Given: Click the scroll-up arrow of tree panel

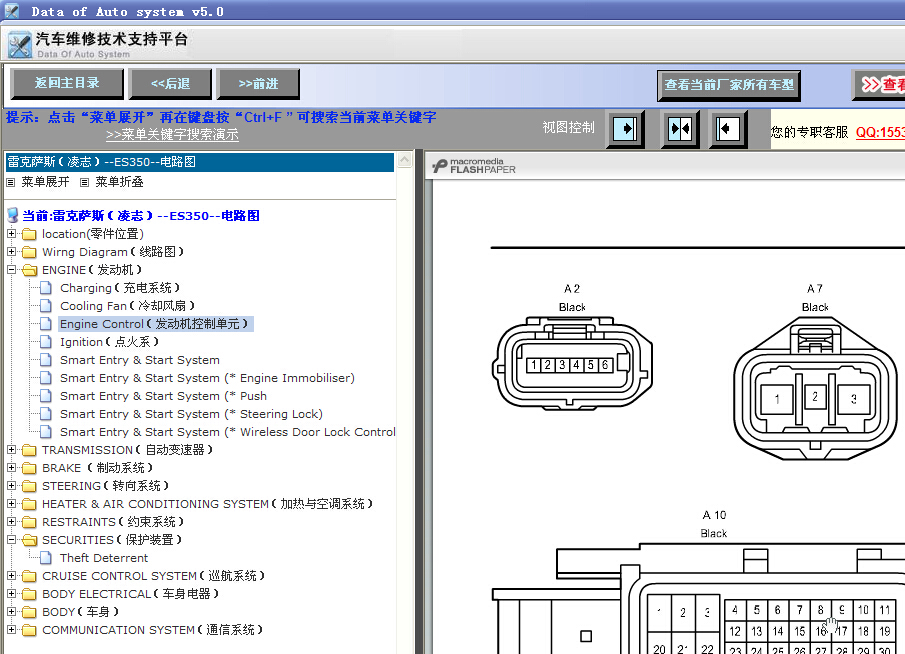Looking at the screenshot, I should (x=405, y=159).
